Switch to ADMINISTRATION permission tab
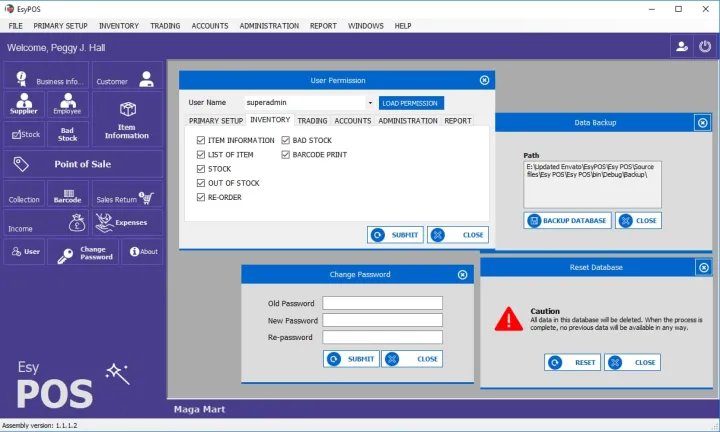The height and width of the screenshot is (432, 720). 408,121
